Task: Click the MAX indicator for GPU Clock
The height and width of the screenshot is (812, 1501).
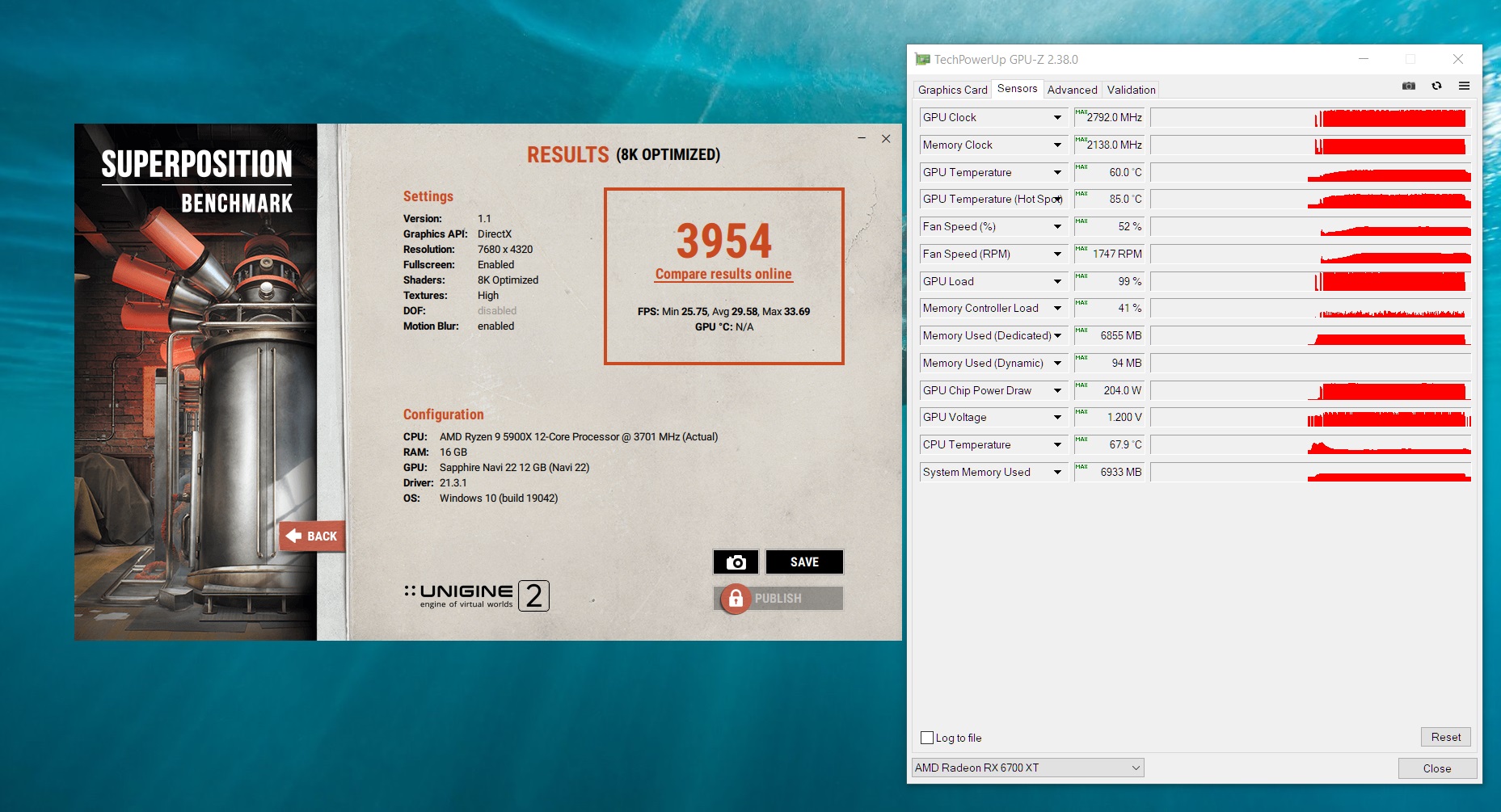Action: 1081,112
